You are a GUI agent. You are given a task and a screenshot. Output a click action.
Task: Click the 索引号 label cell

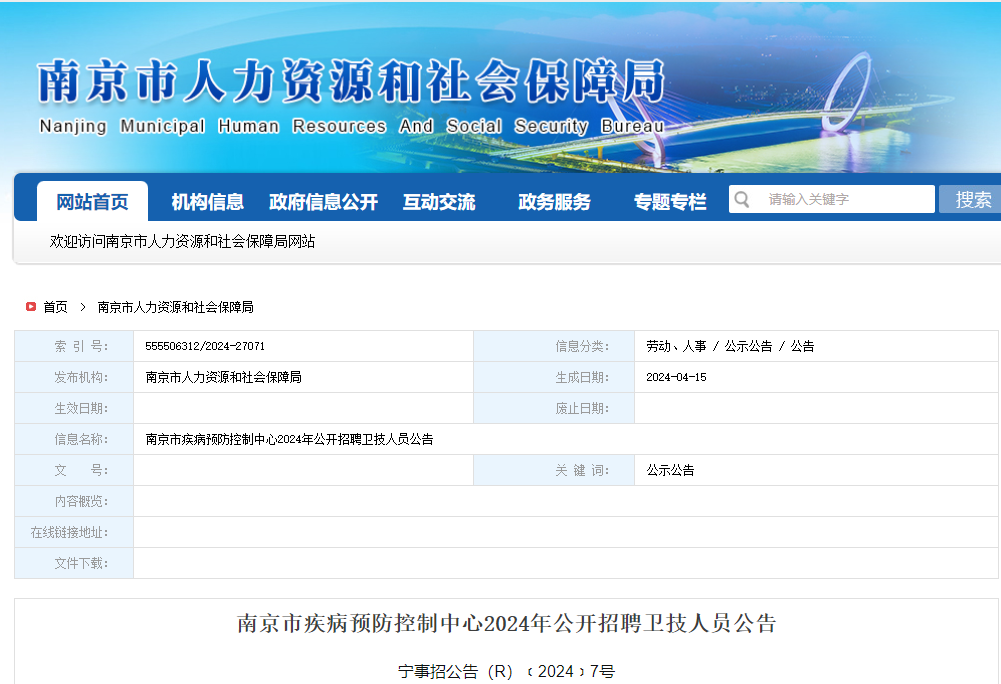(74, 346)
